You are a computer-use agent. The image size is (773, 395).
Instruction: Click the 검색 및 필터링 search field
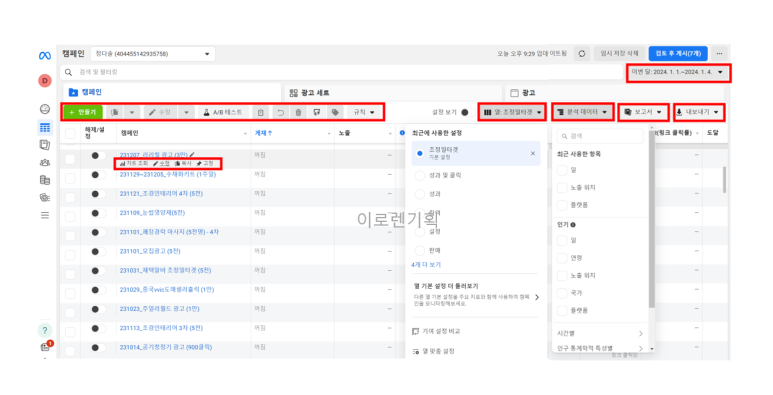(341, 72)
